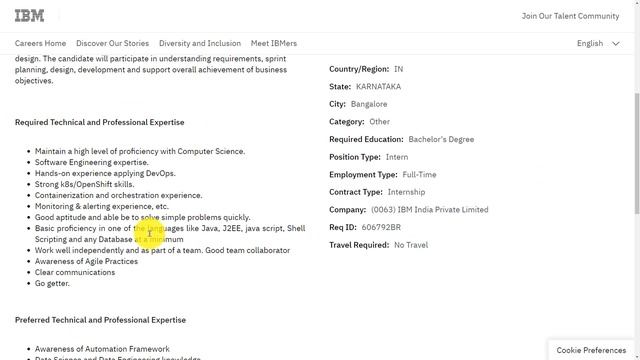Click the 'Strong k8s/OpenShift skills' bullet
Image resolution: width=640 pixels, height=360 pixels.
84,184
